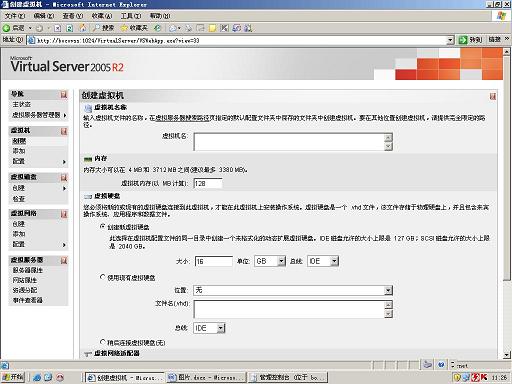Collapse the 虚拟机 sidebar section icon
Screen dimensions: 512x384
(64, 131)
